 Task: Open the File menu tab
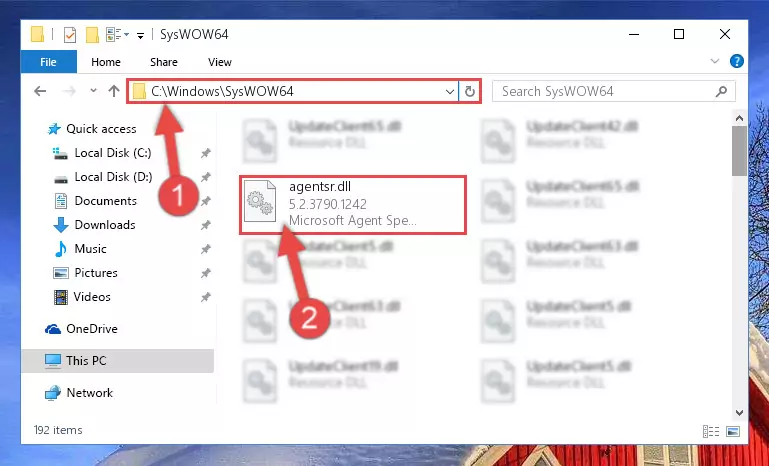pyautogui.click(x=48, y=62)
